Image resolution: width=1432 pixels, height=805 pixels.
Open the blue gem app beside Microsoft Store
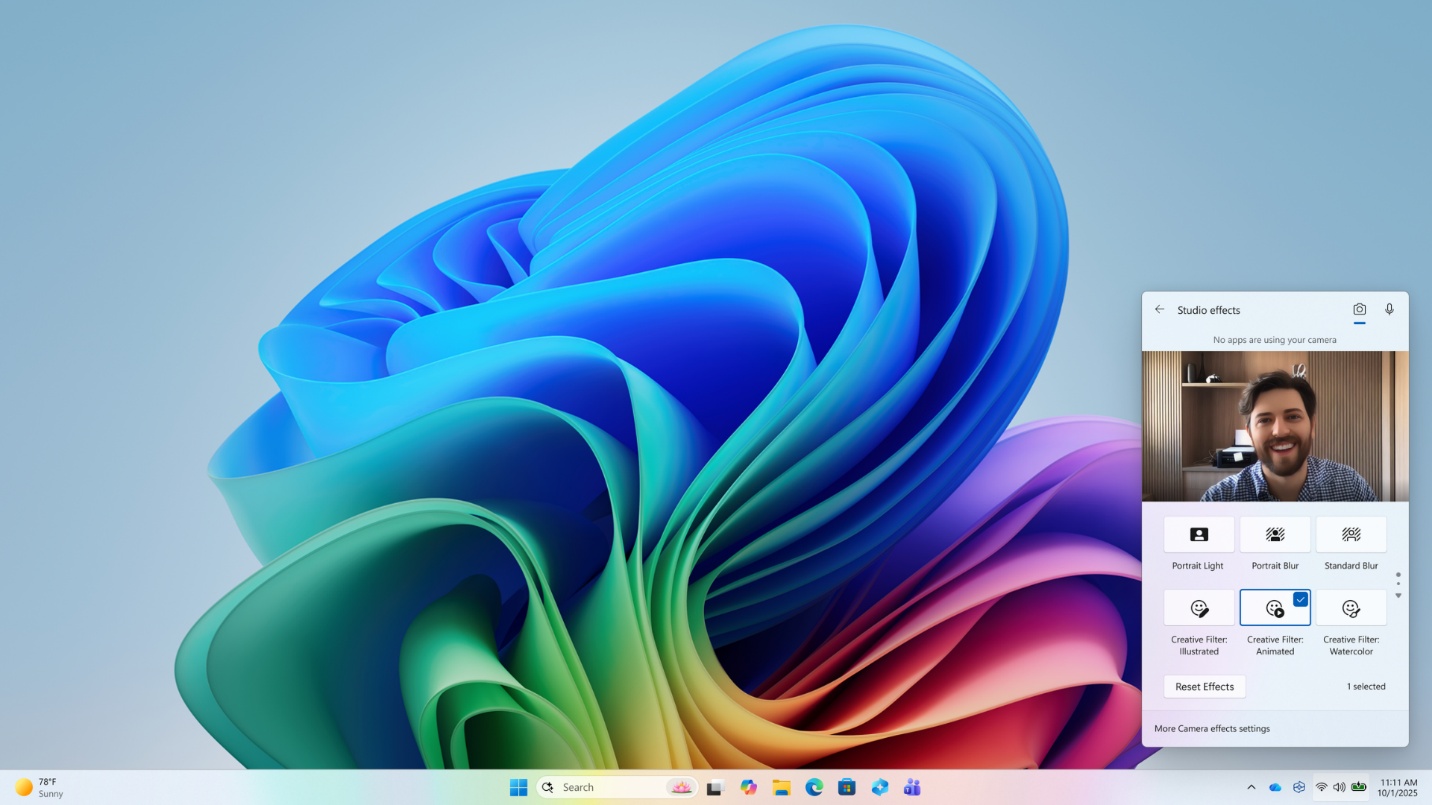(880, 788)
